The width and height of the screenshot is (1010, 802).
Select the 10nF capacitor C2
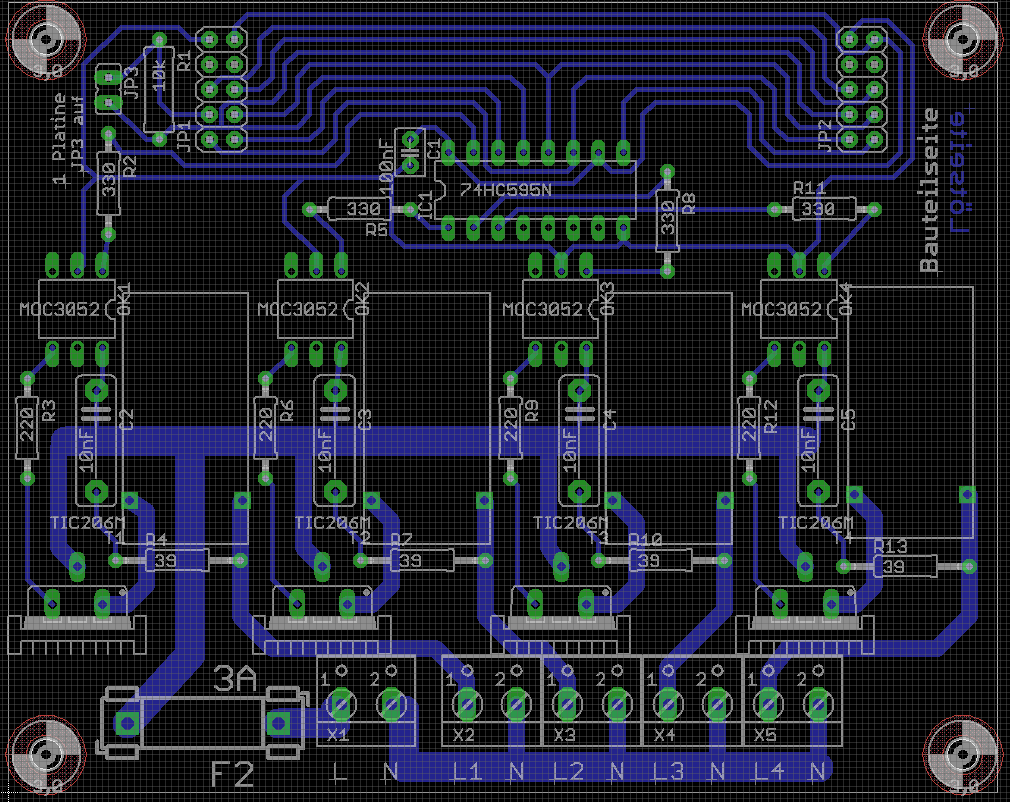click(96, 441)
